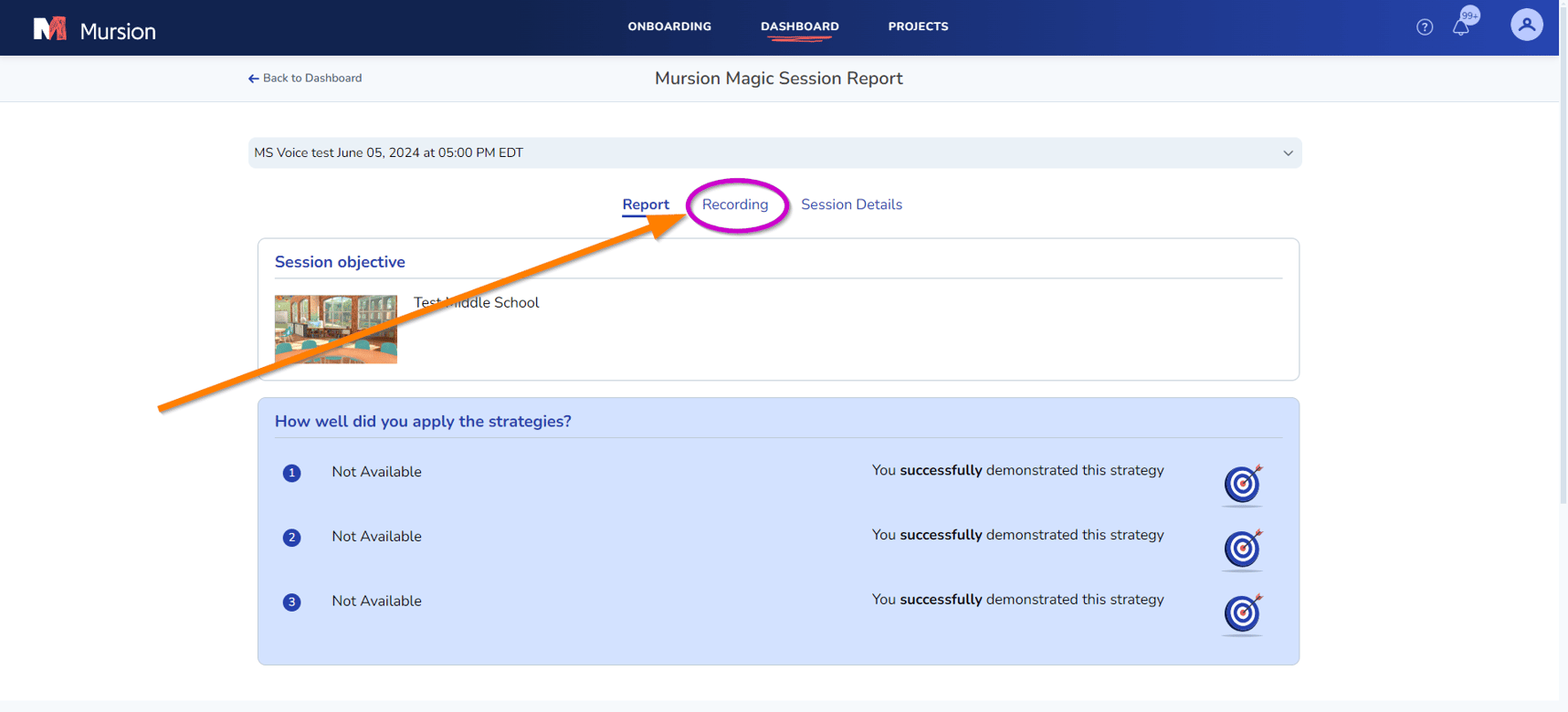Click the numbered badge 1
Screen dimensions: 1568x712
coord(291,473)
